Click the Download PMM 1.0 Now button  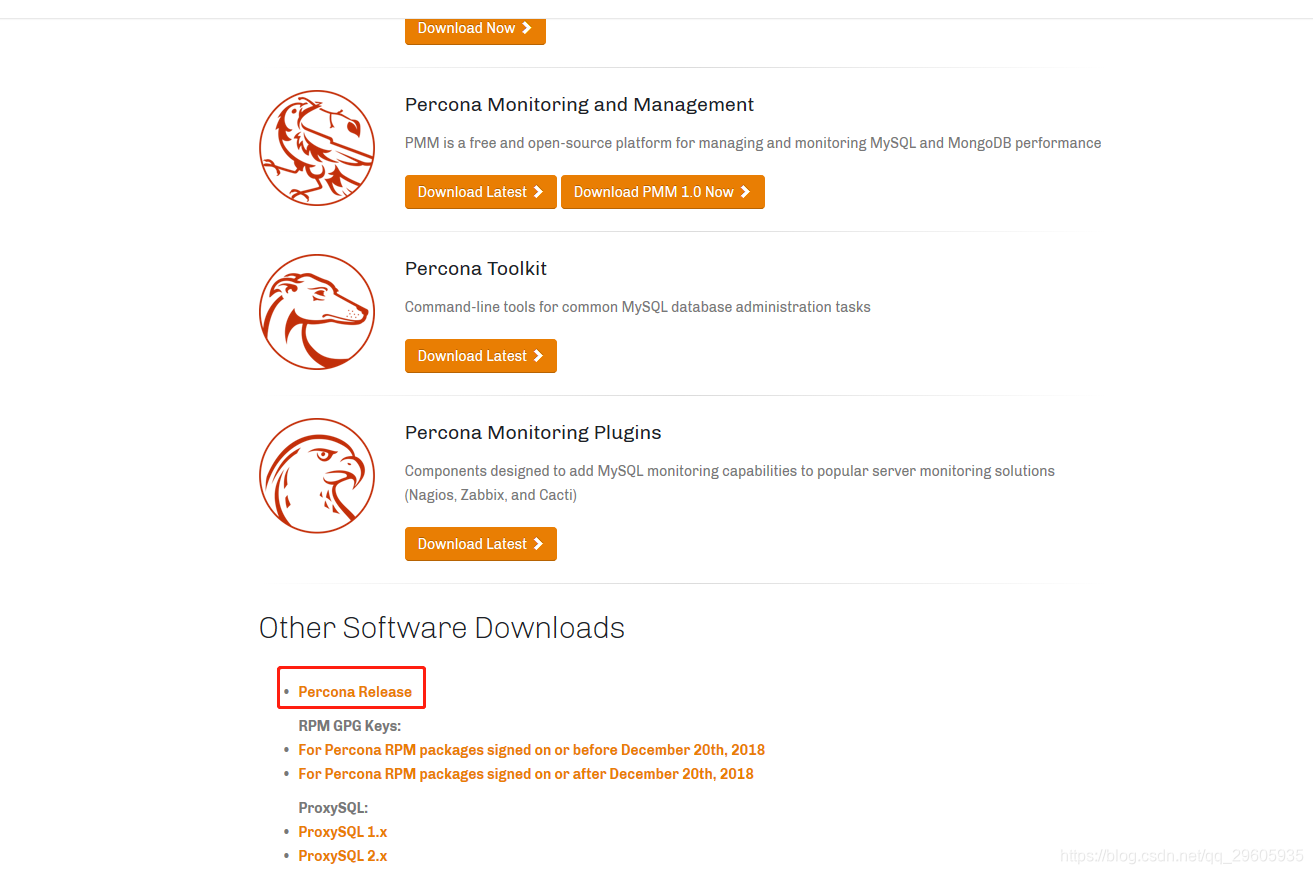click(x=662, y=192)
